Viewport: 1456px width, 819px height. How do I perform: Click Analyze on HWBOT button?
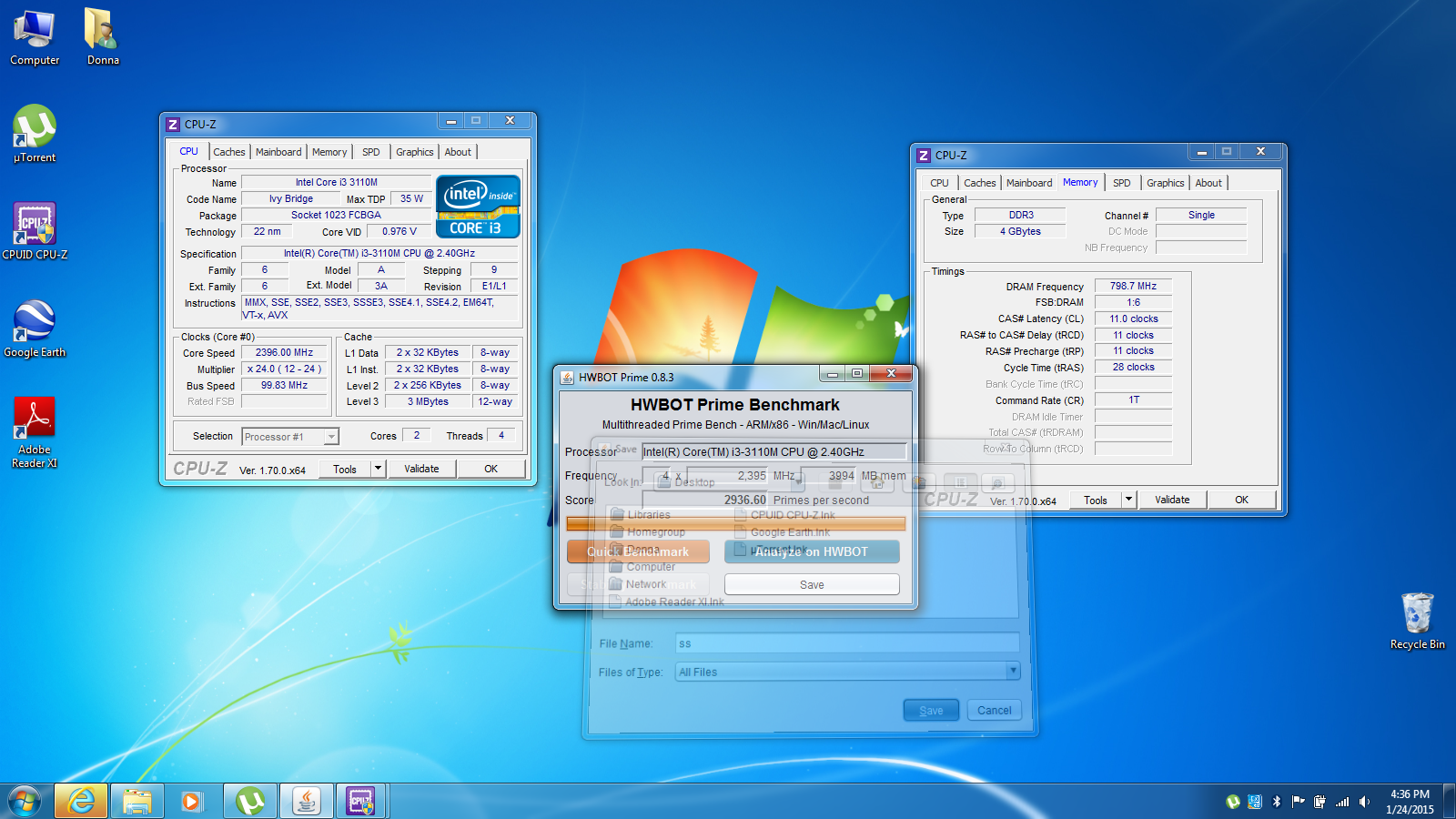pyautogui.click(x=812, y=551)
